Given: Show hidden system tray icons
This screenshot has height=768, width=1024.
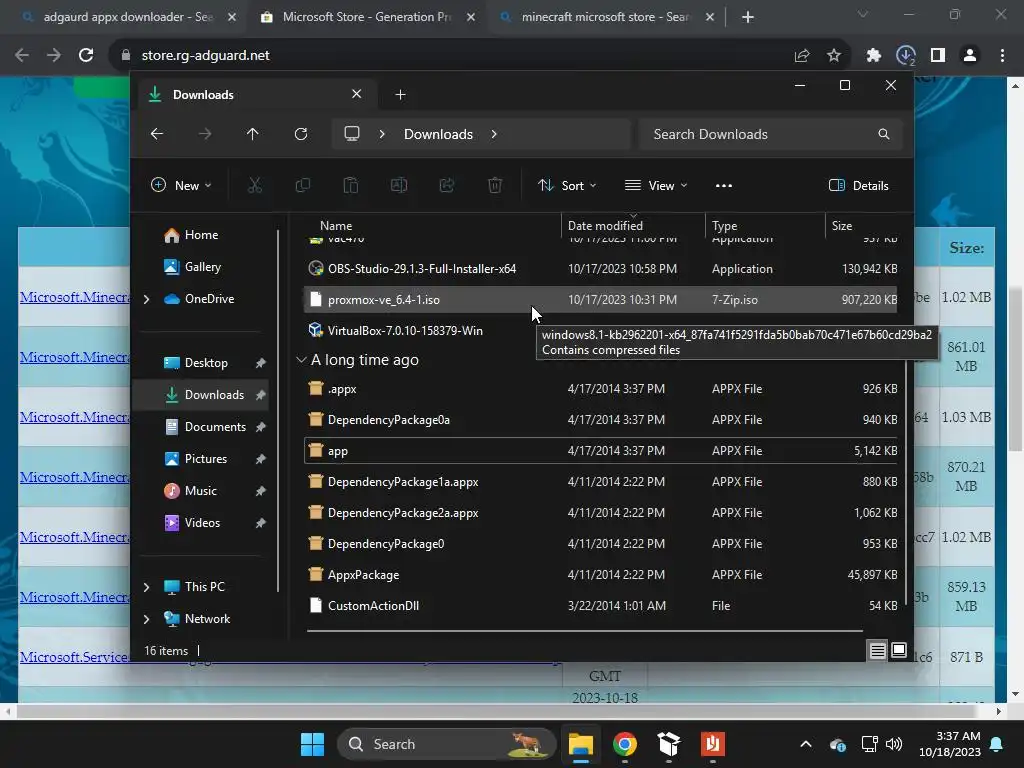Looking at the screenshot, I should pyautogui.click(x=806, y=744).
